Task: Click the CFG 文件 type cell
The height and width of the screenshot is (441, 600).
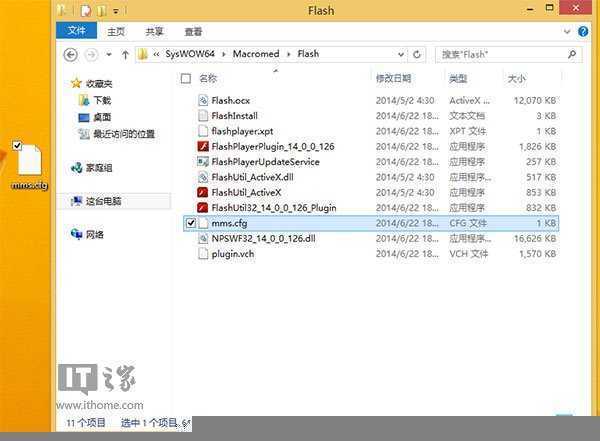Action: tap(468, 223)
